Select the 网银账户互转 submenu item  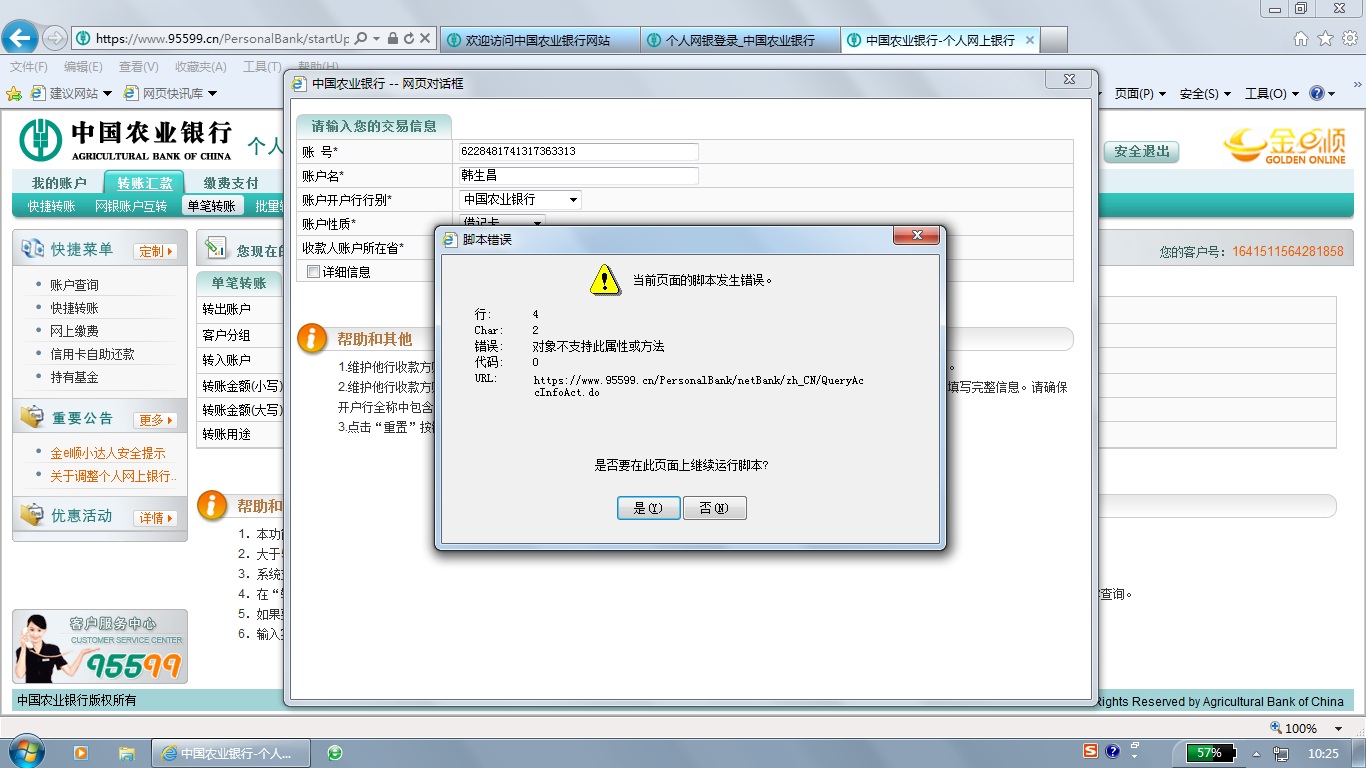(131, 206)
